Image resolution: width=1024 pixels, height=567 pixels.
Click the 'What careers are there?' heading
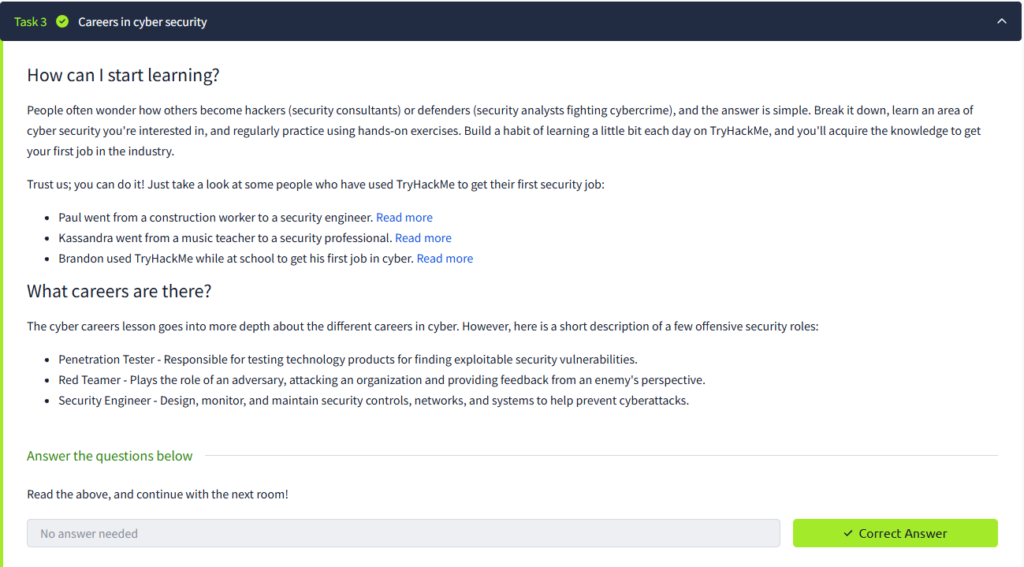tap(119, 291)
